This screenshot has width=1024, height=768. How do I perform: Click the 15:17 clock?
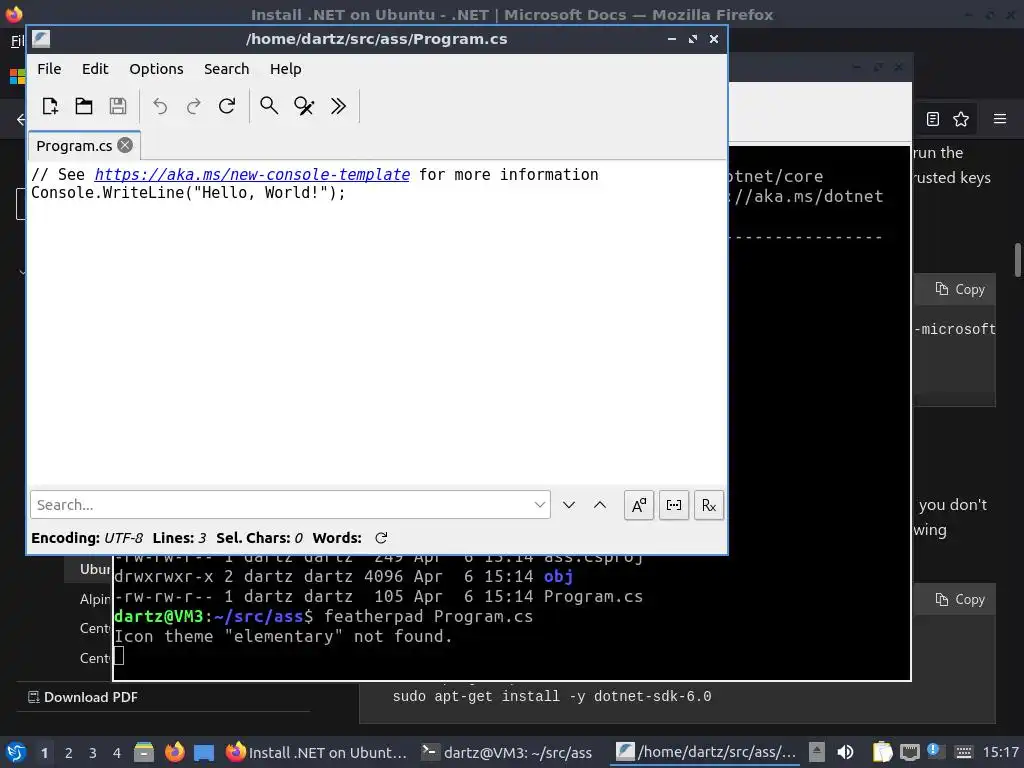(1000, 752)
